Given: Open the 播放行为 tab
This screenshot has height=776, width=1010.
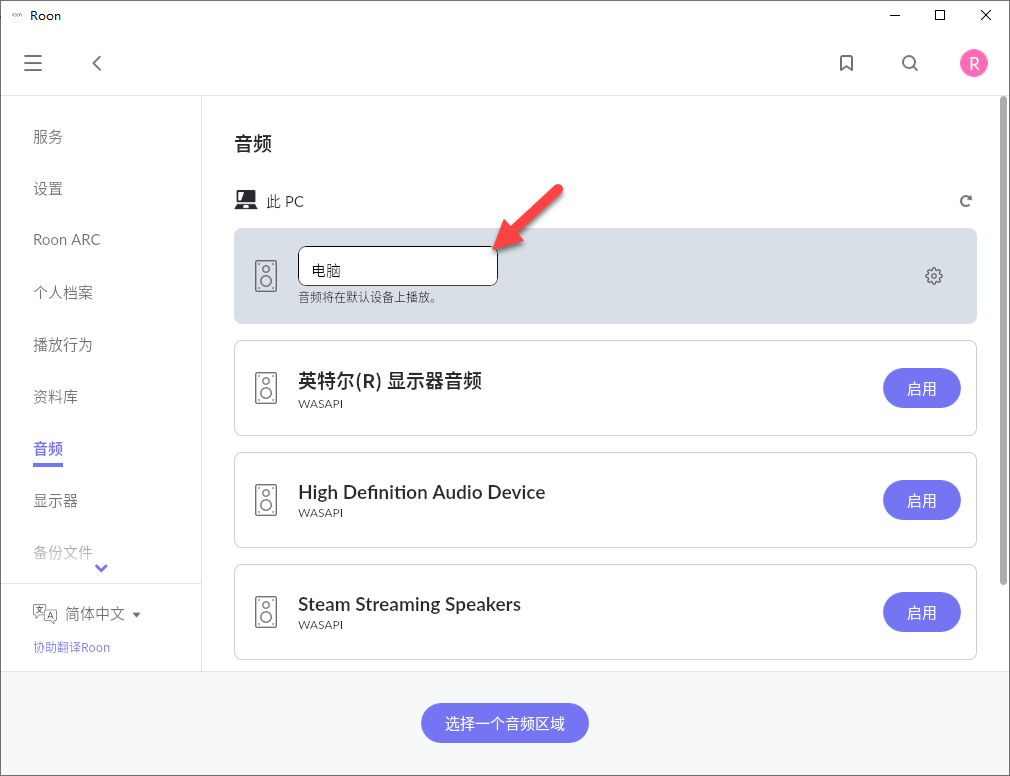Looking at the screenshot, I should tap(63, 345).
